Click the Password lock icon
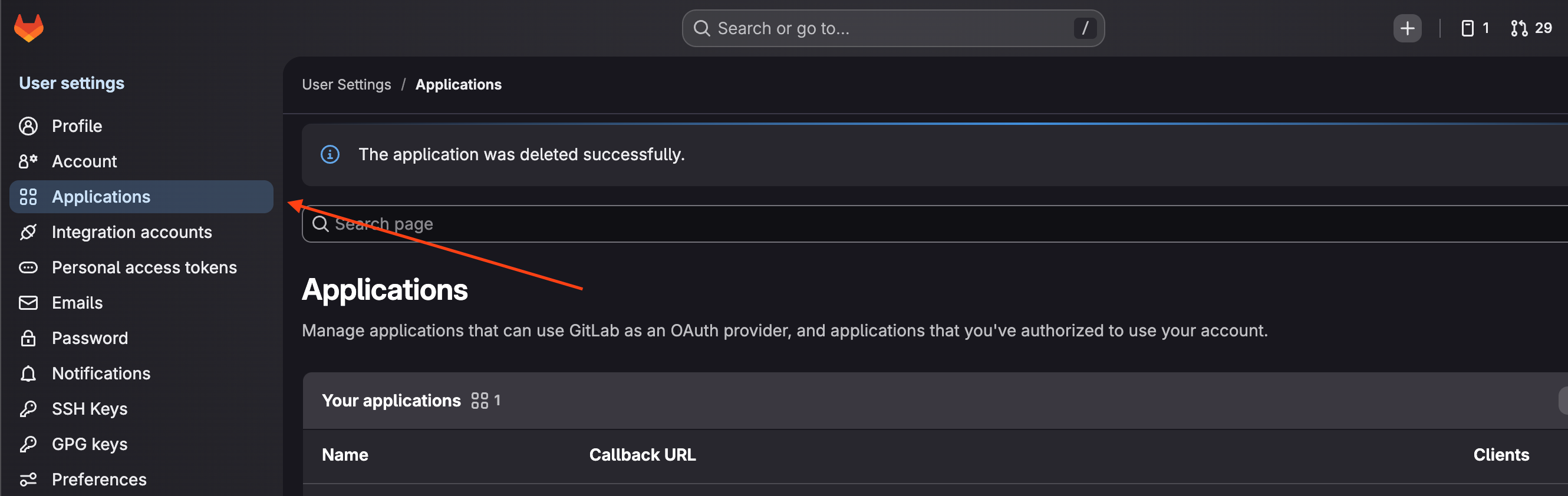The width and height of the screenshot is (1568, 496). click(28, 338)
